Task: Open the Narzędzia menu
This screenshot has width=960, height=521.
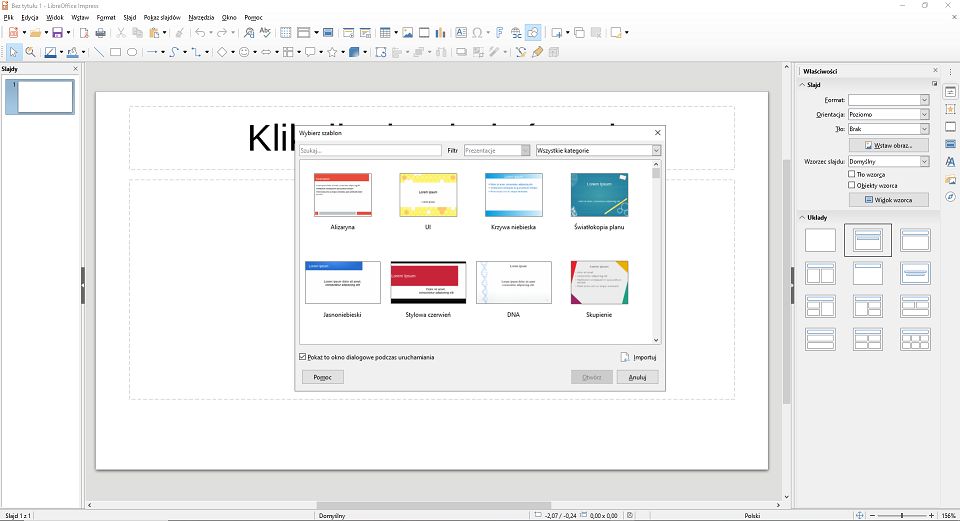Action: [203, 17]
